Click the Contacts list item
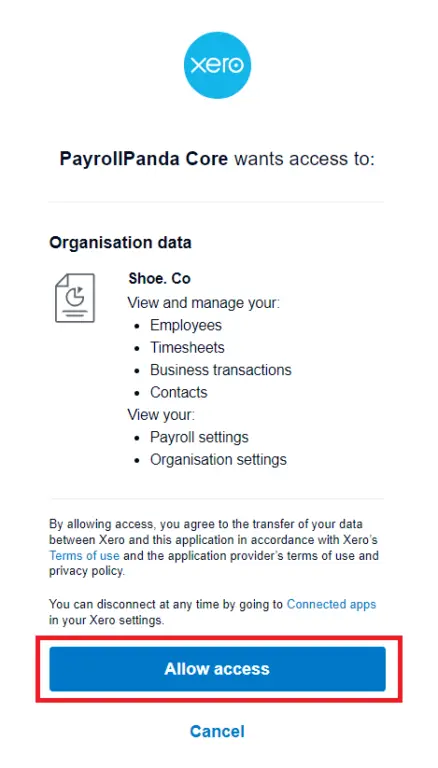This screenshot has width=438, height=768. tap(178, 392)
